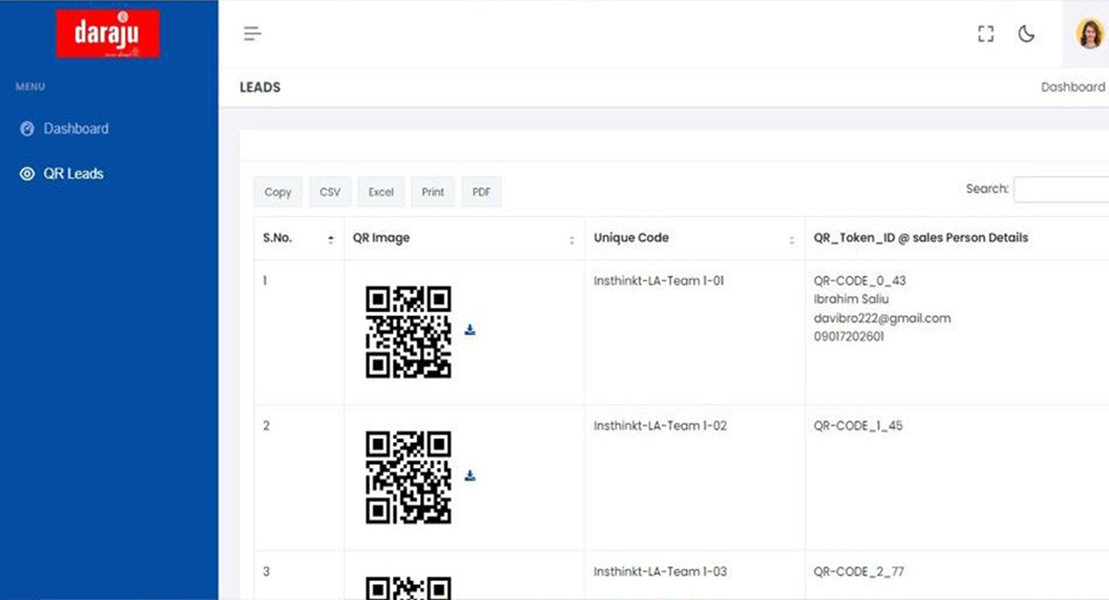This screenshot has height=600, width=1109.
Task: Select QR Leads in the sidebar menu
Action: point(73,174)
